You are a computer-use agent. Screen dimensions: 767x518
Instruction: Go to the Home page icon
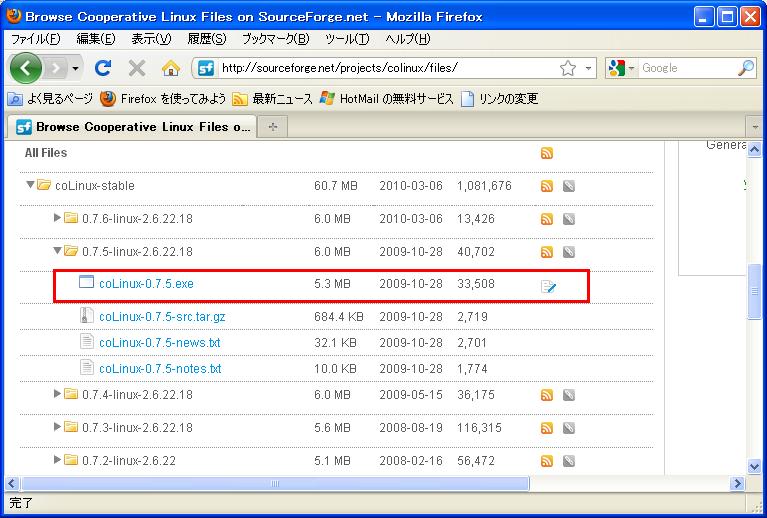coord(171,68)
